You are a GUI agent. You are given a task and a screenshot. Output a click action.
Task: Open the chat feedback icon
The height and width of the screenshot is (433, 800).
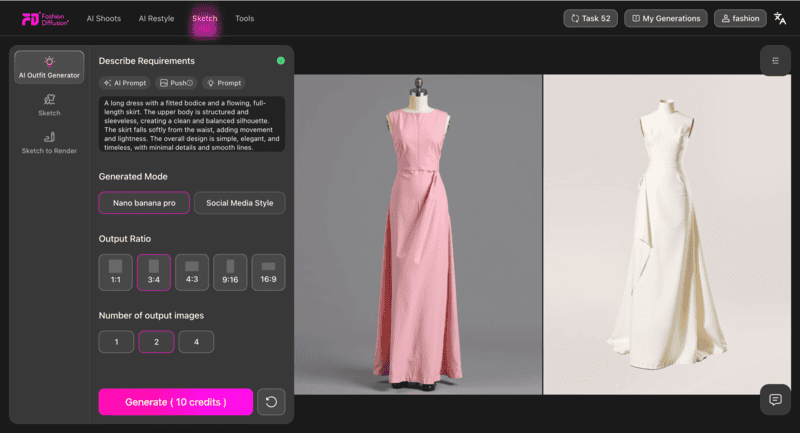[x=775, y=399]
